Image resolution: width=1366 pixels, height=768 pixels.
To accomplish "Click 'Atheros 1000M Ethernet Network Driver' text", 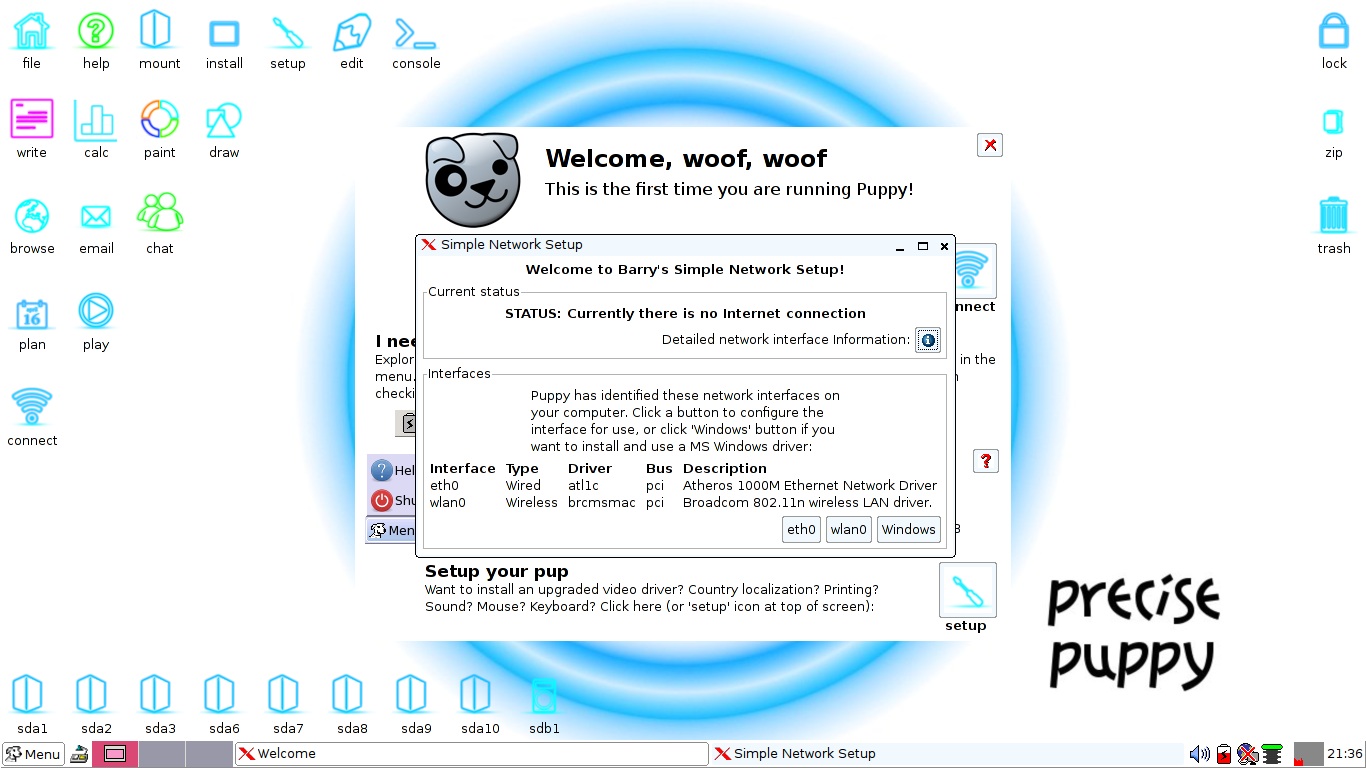I will [810, 486].
